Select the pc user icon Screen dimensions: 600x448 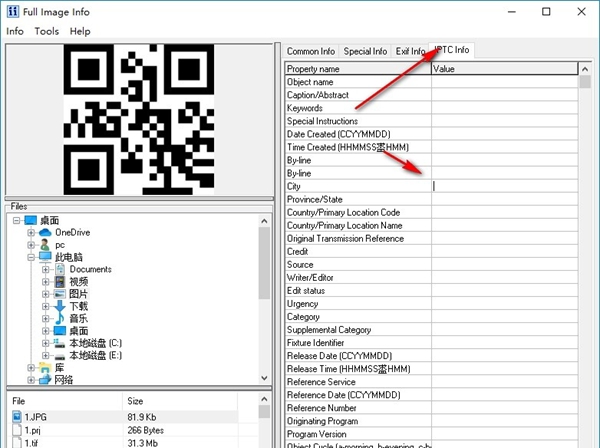click(45, 245)
